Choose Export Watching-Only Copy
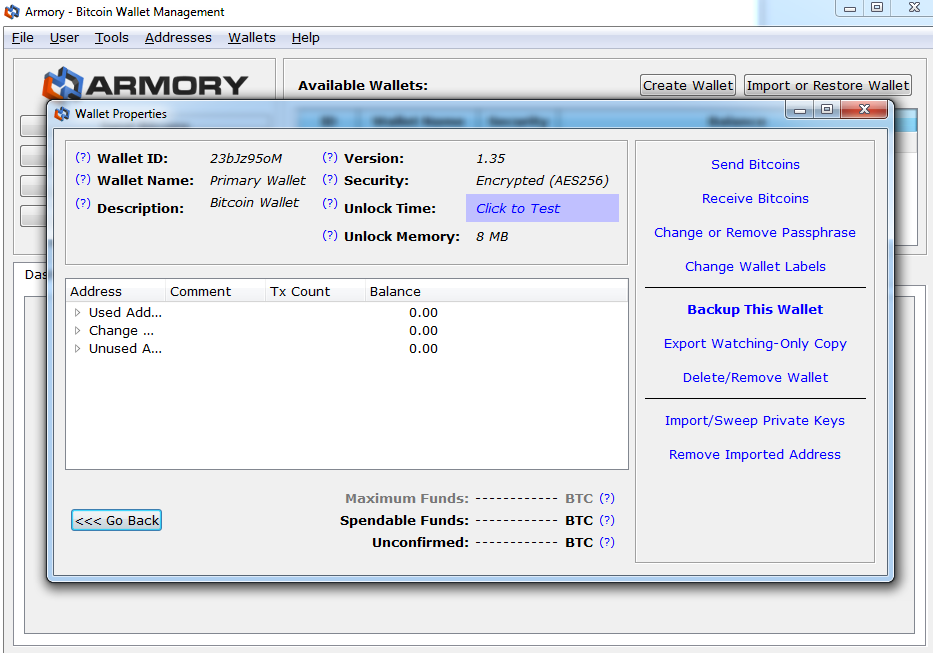Viewport: 933px width, 653px height. [755, 343]
